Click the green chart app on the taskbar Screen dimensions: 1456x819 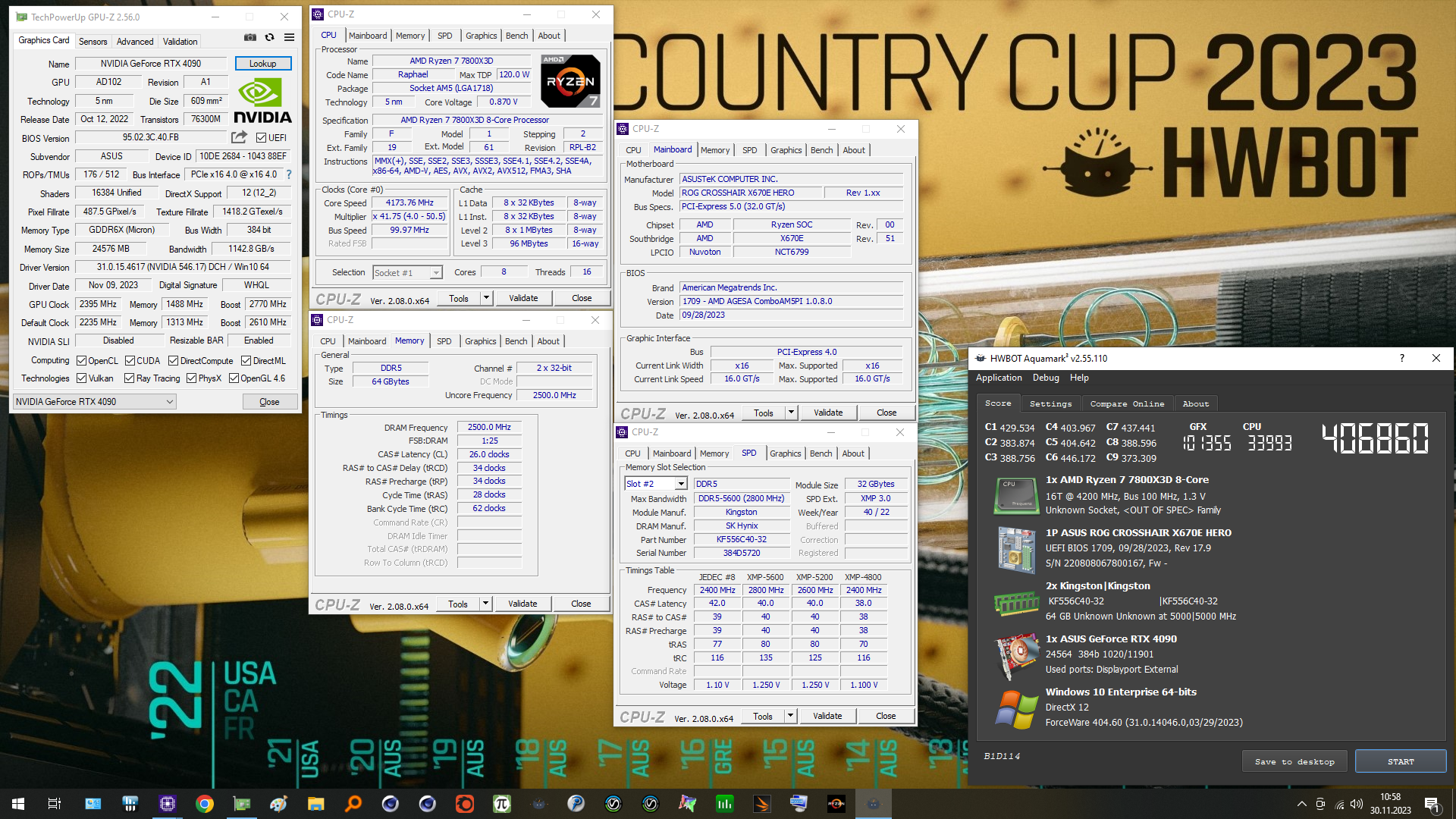tap(725, 804)
